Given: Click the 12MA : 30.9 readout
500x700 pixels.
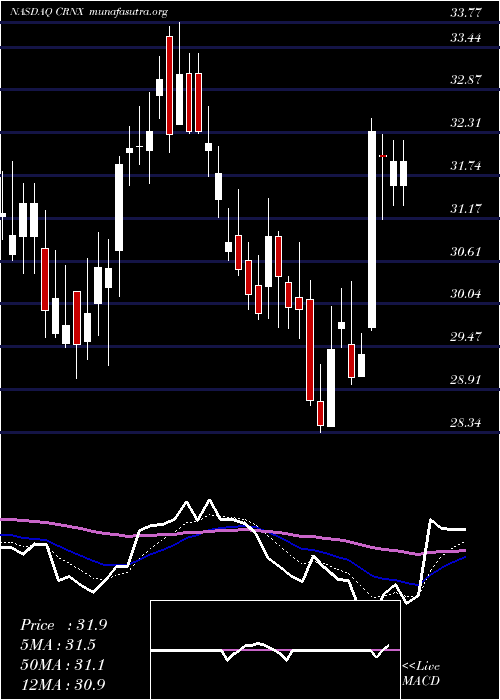Looking at the screenshot, I should coord(62,685).
